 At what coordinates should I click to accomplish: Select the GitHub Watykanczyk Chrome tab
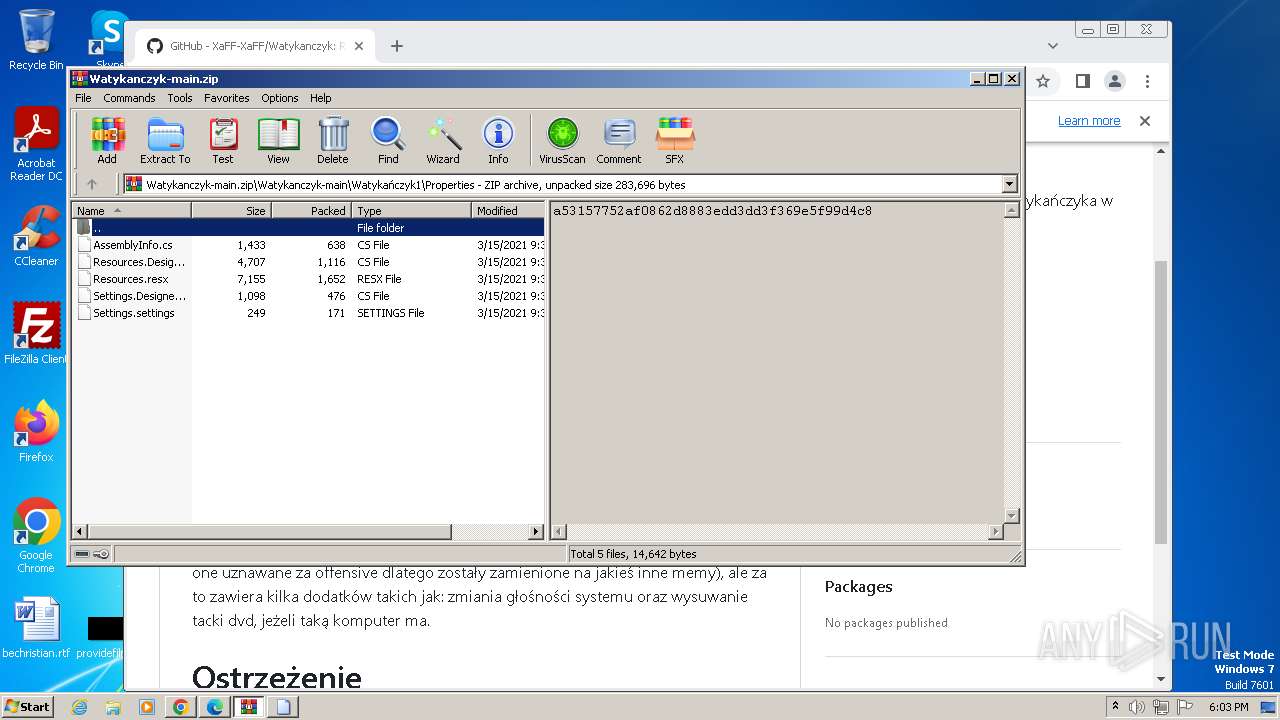pos(255,46)
